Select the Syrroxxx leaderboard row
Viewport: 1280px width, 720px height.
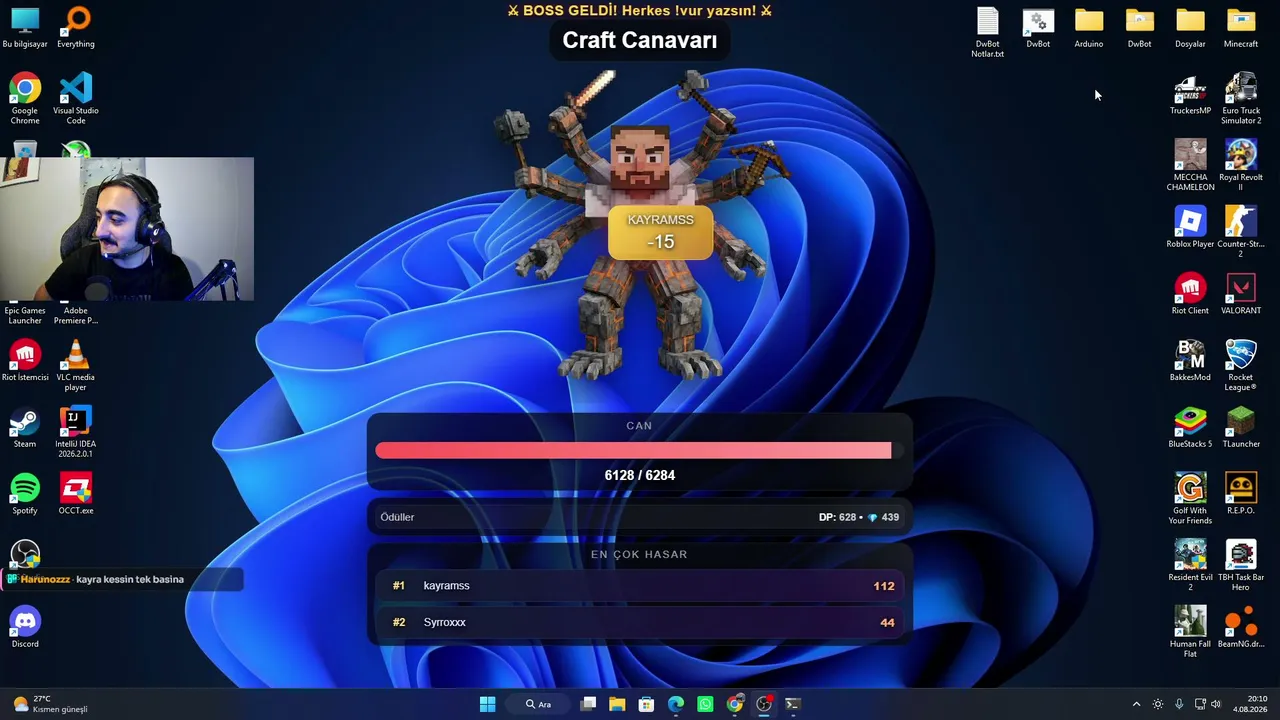(640, 622)
